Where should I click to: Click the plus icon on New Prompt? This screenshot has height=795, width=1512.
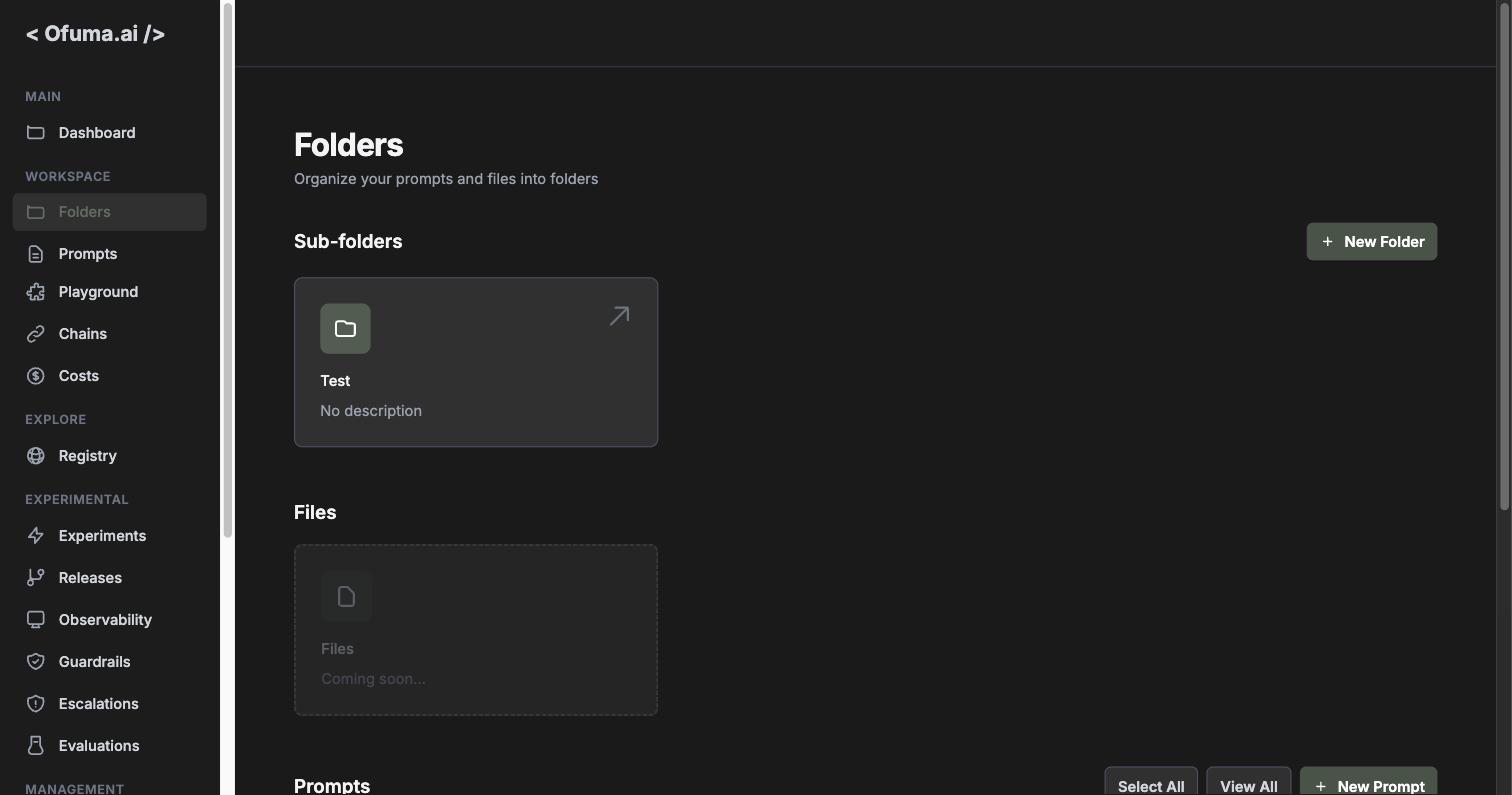point(1321,787)
